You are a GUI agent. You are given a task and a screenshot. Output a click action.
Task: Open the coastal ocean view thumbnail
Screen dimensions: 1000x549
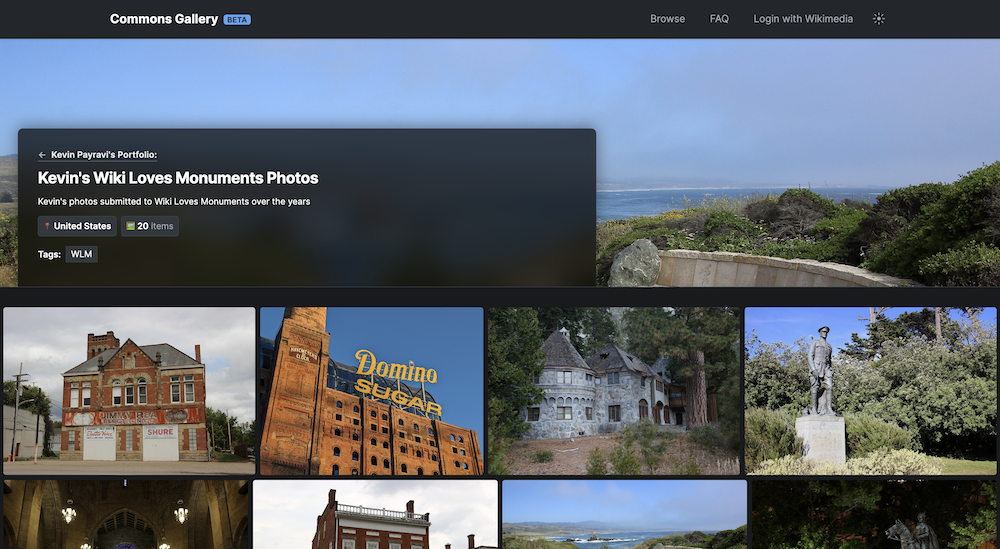(624, 515)
